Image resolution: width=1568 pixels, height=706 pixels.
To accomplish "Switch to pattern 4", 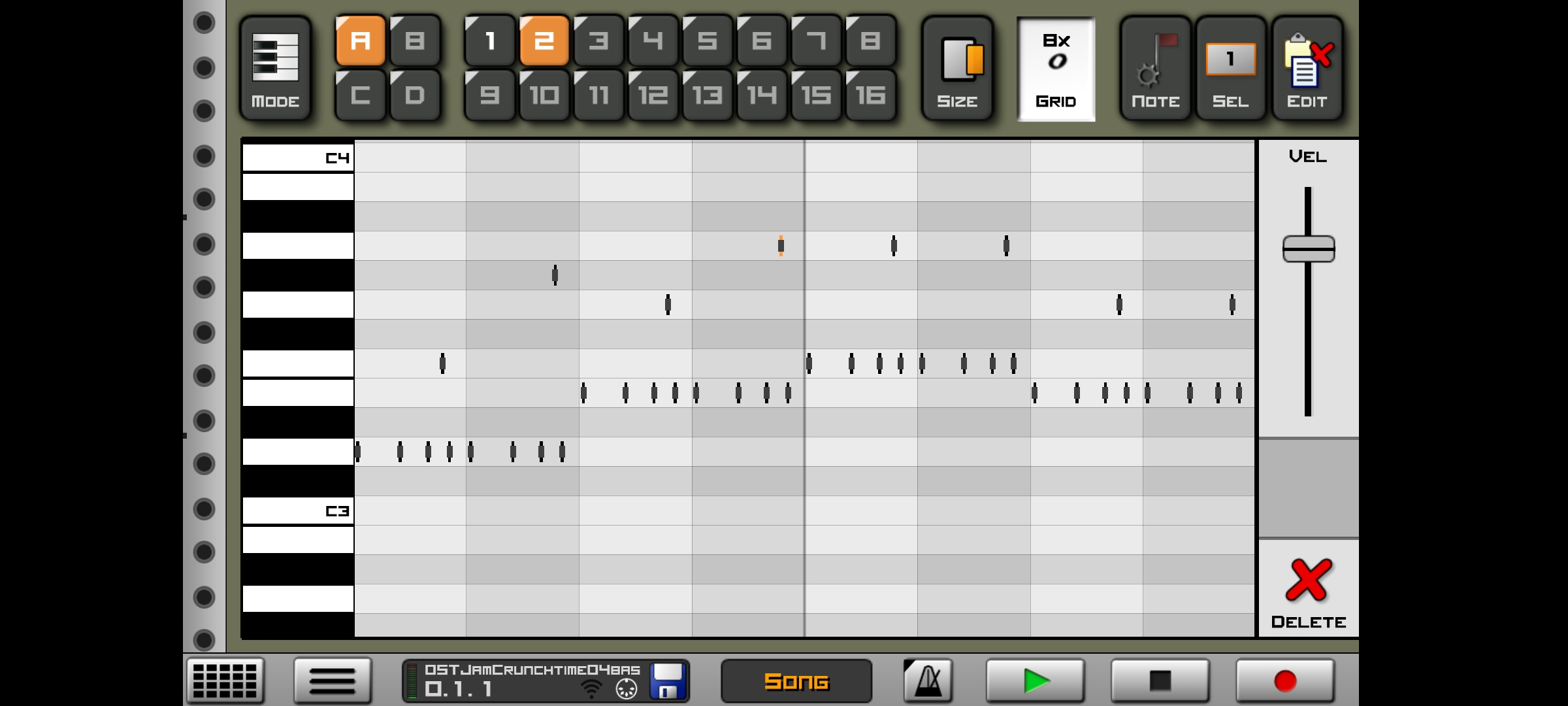I will (653, 41).
